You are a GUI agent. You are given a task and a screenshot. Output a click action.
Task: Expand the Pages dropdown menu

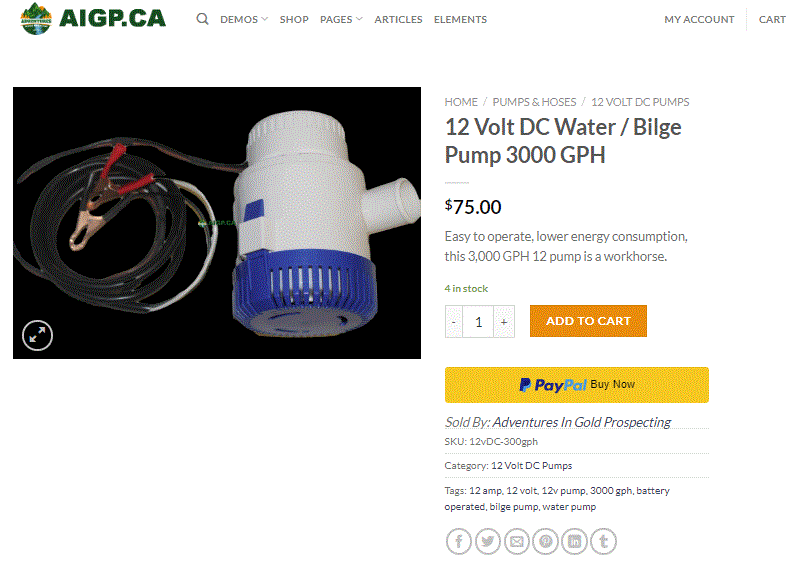341,19
